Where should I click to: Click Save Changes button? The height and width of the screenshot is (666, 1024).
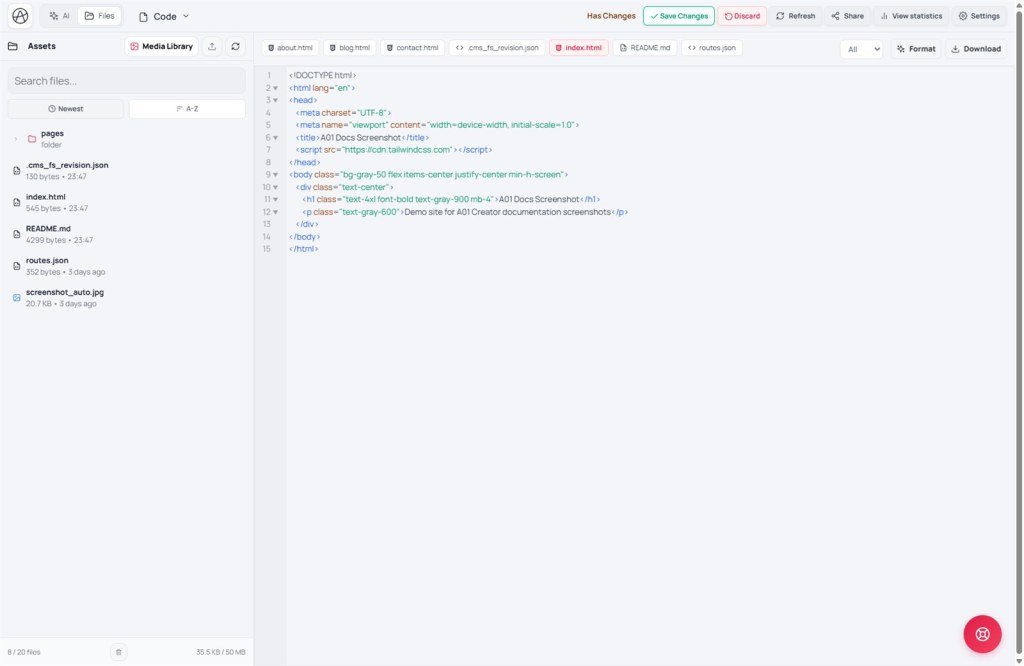(x=679, y=16)
